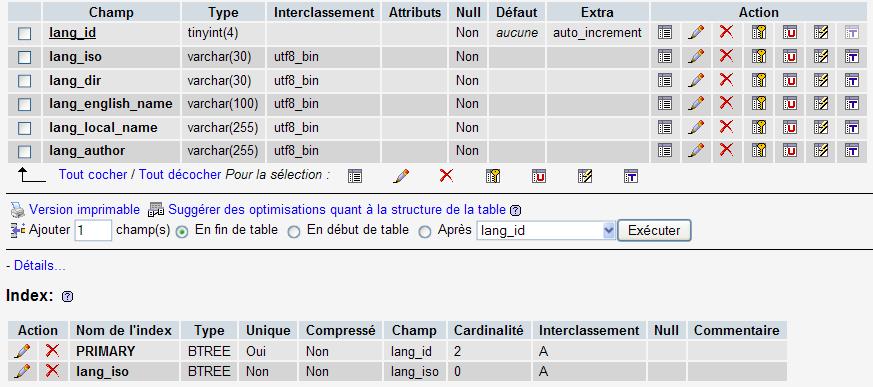
Task: Click the 'Champ' column header
Action: point(111,12)
